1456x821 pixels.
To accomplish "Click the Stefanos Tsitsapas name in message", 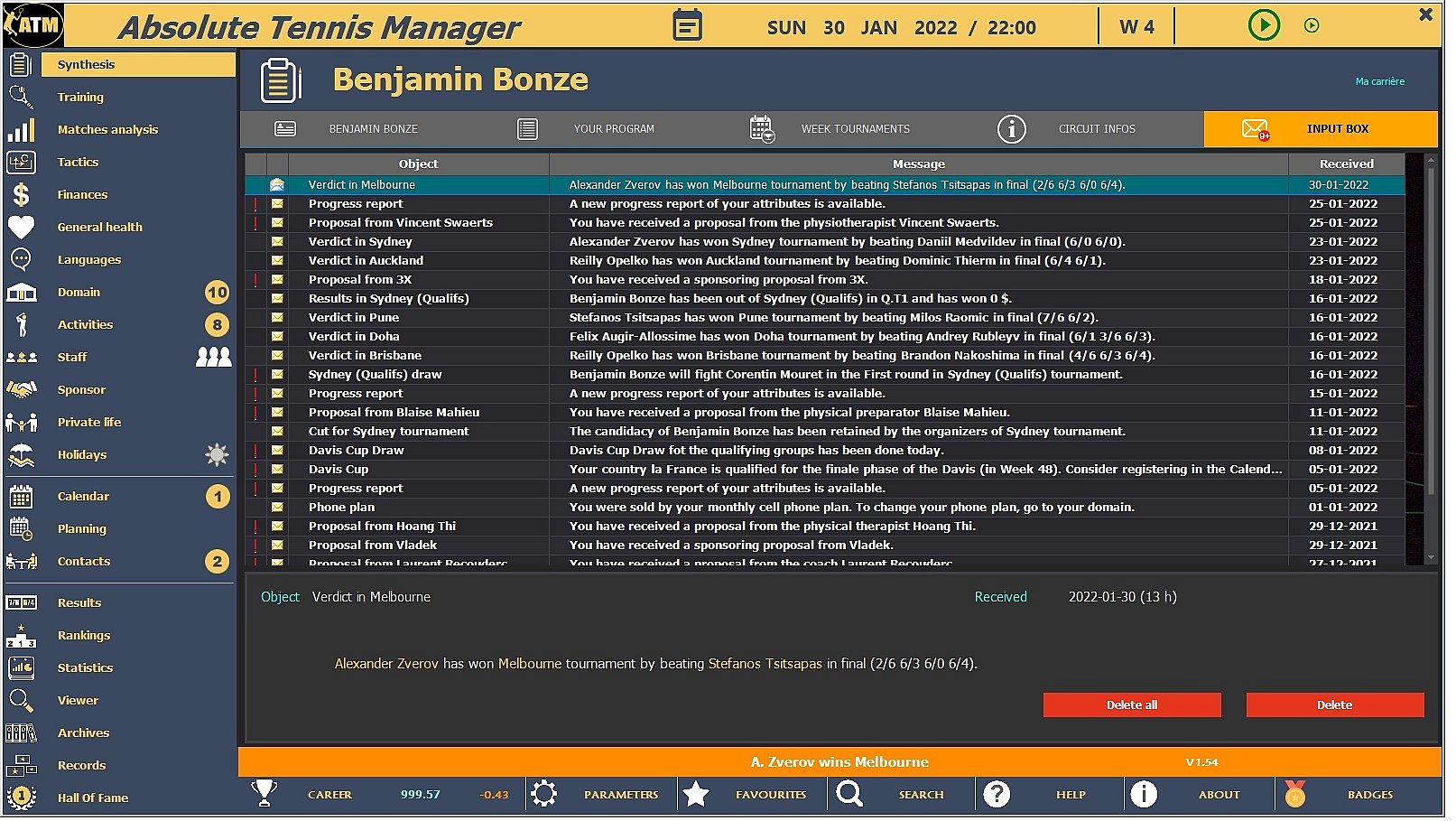I will pyautogui.click(x=765, y=664).
